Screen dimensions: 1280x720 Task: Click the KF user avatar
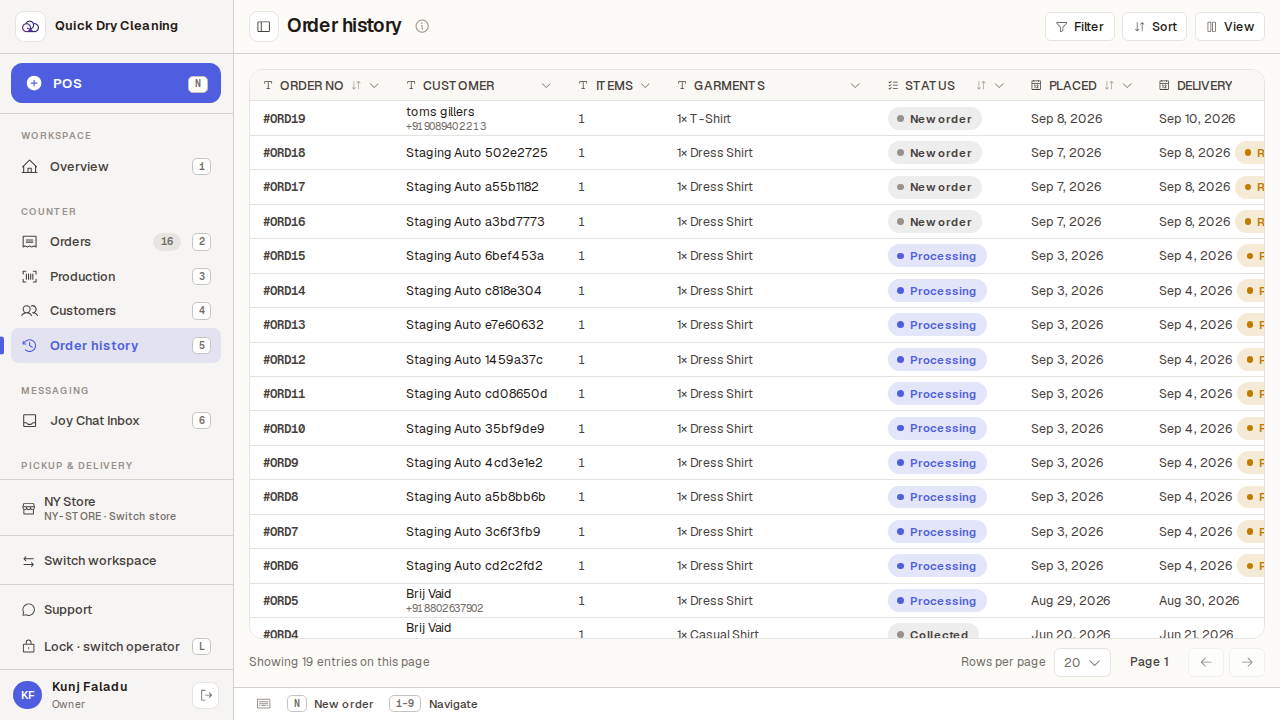click(x=27, y=695)
